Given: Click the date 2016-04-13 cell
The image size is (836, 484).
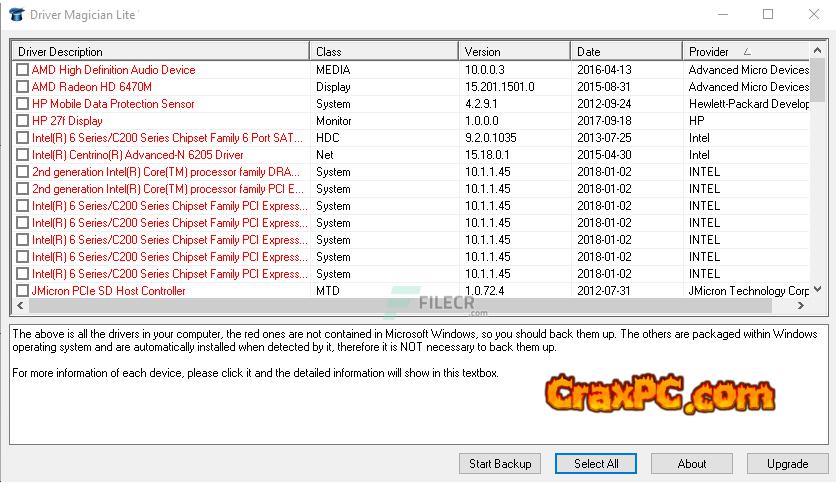Looking at the screenshot, I should pyautogui.click(x=604, y=70).
